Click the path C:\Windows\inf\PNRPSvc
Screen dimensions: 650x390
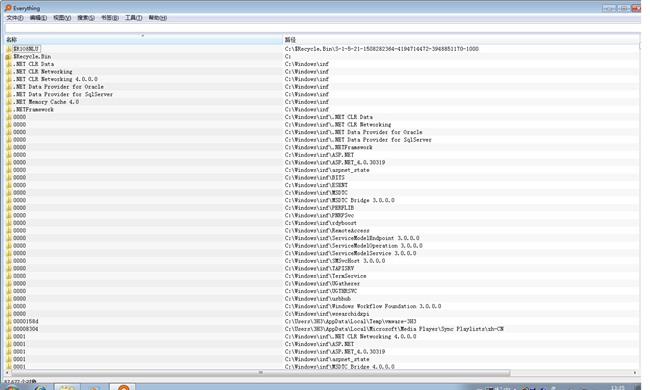click(x=319, y=215)
